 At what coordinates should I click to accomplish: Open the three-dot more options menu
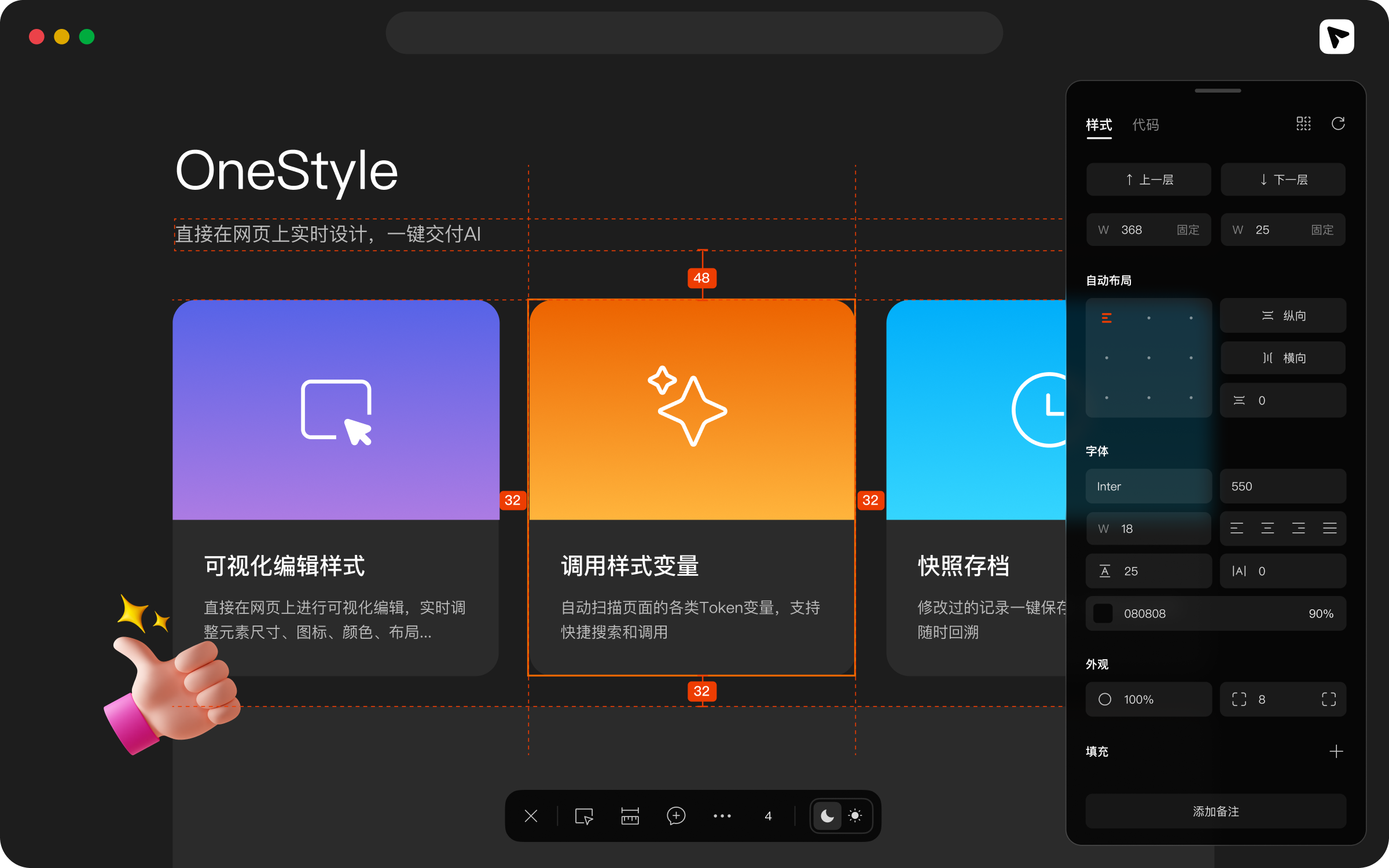click(x=722, y=816)
